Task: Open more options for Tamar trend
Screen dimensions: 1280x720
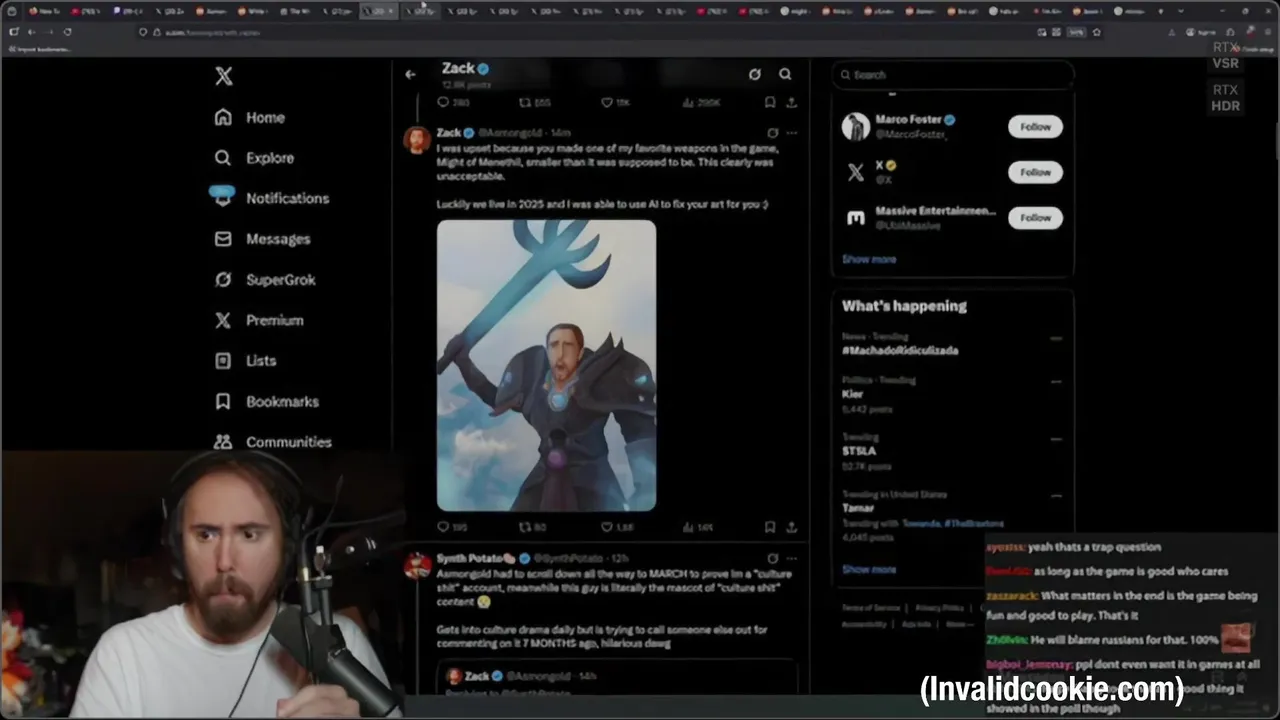Action: (1056, 495)
